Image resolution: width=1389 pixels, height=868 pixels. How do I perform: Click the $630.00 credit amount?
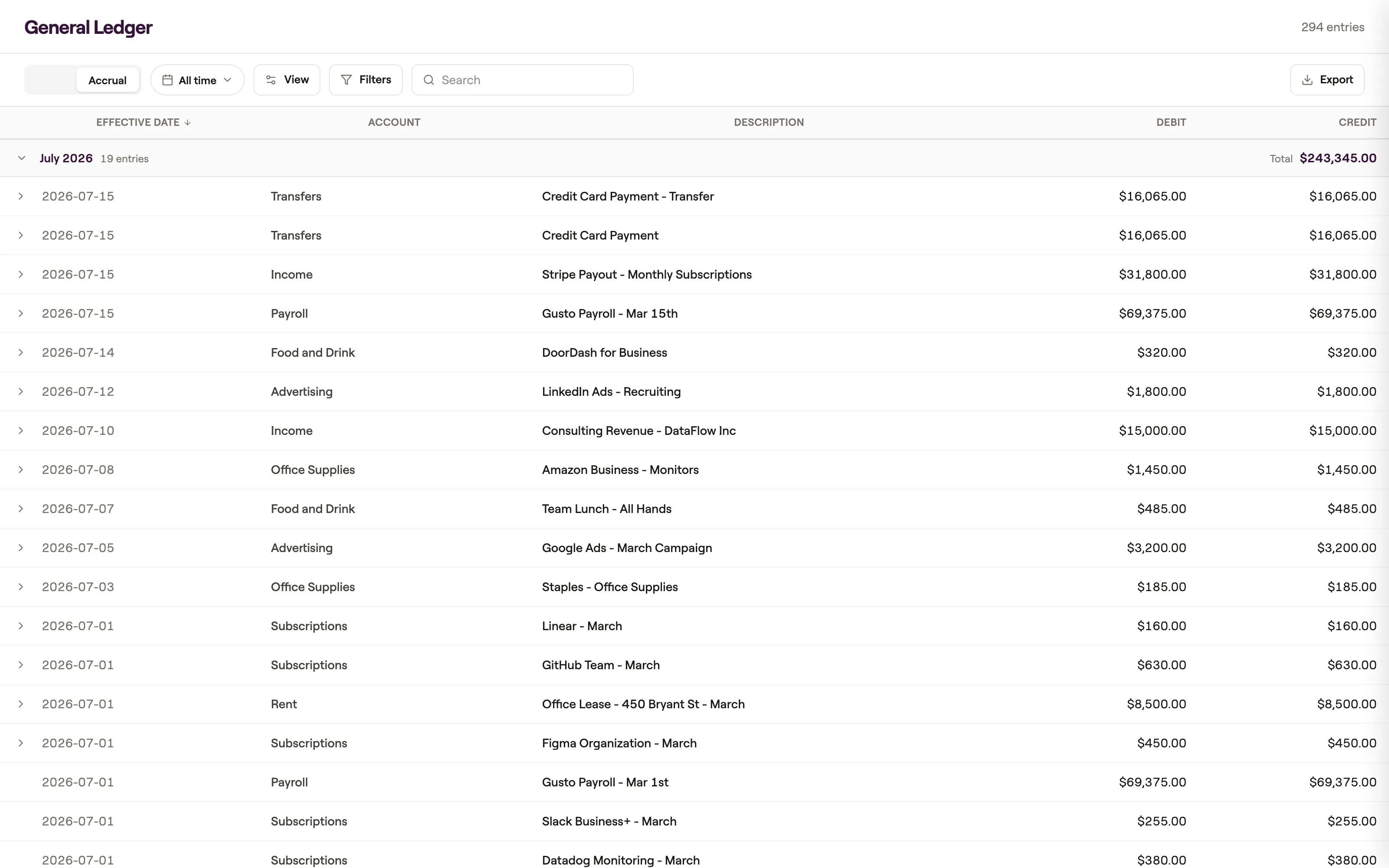[x=1352, y=665]
